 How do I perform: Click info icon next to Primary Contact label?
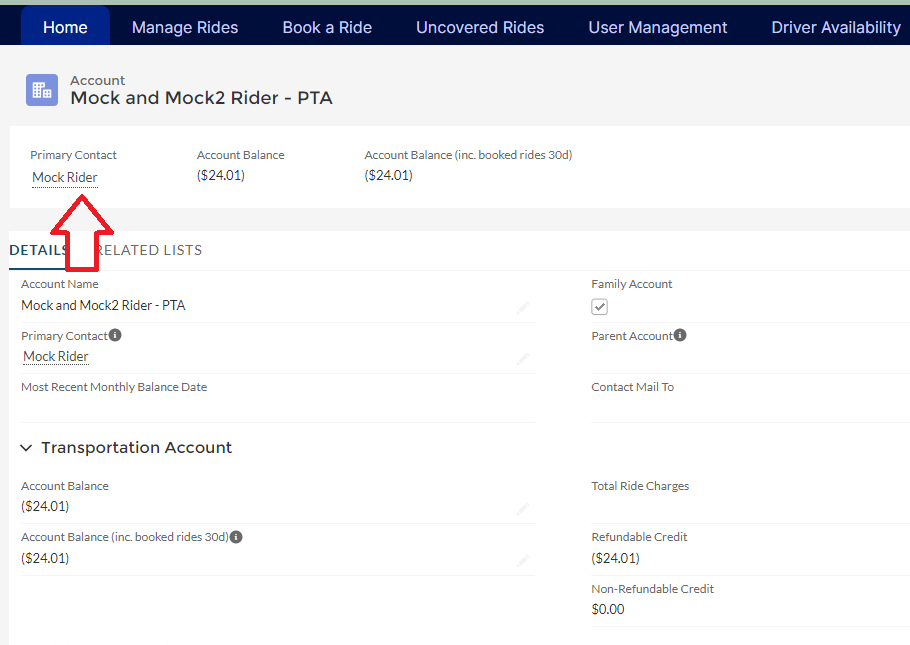(115, 336)
